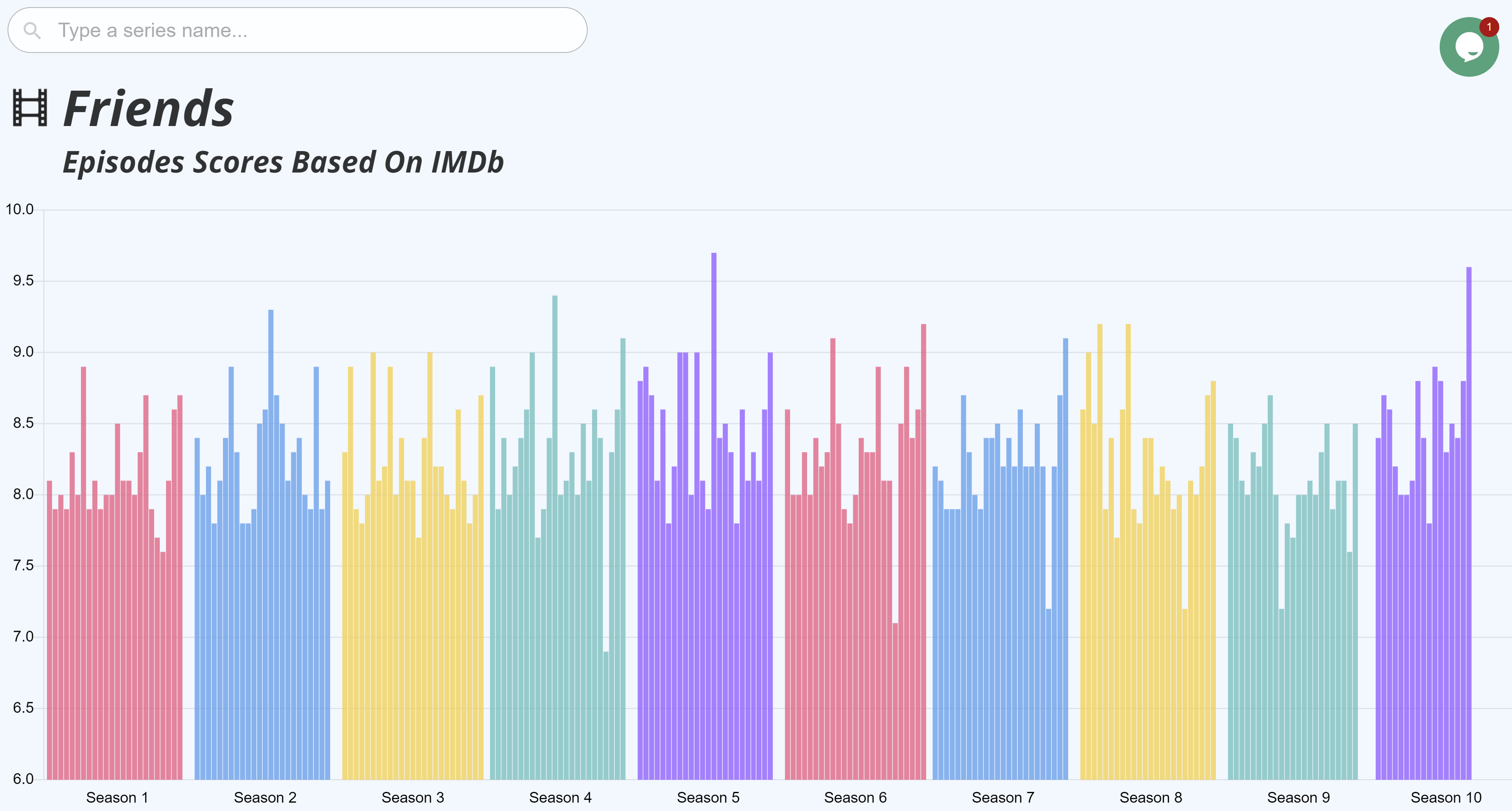Click the 8.5 y-axis label
1512x811 pixels.
tap(23, 423)
